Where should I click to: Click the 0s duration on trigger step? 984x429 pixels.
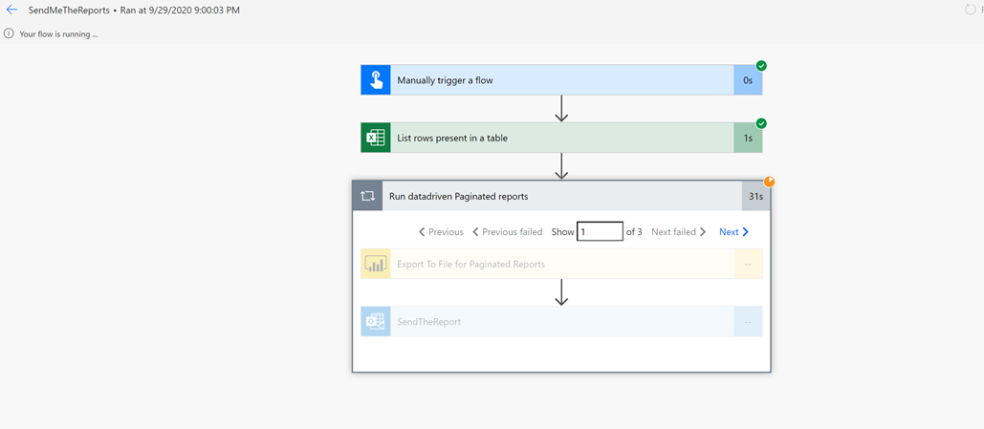tap(748, 80)
